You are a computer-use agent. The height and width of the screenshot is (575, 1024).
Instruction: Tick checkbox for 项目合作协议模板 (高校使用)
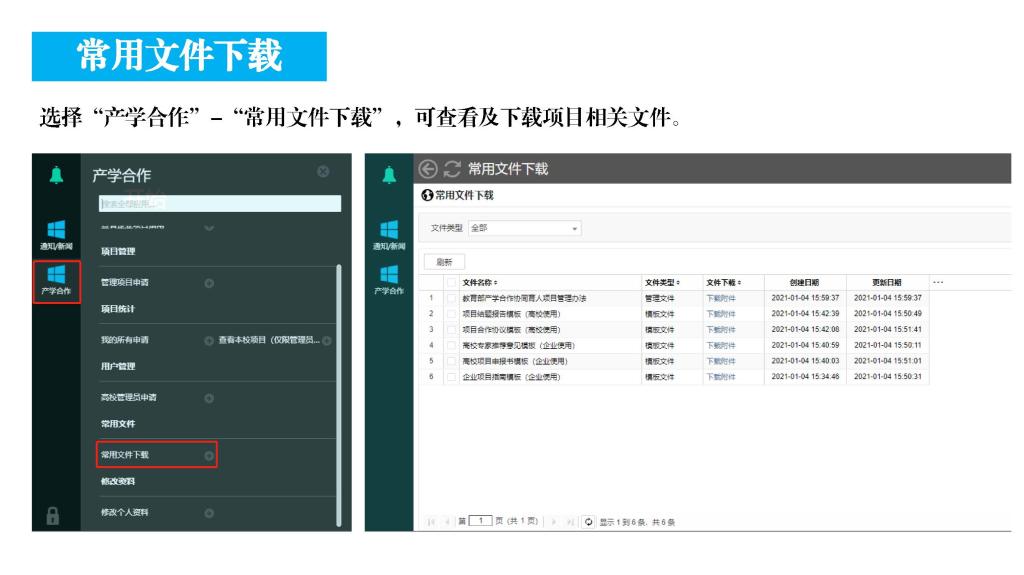click(452, 329)
